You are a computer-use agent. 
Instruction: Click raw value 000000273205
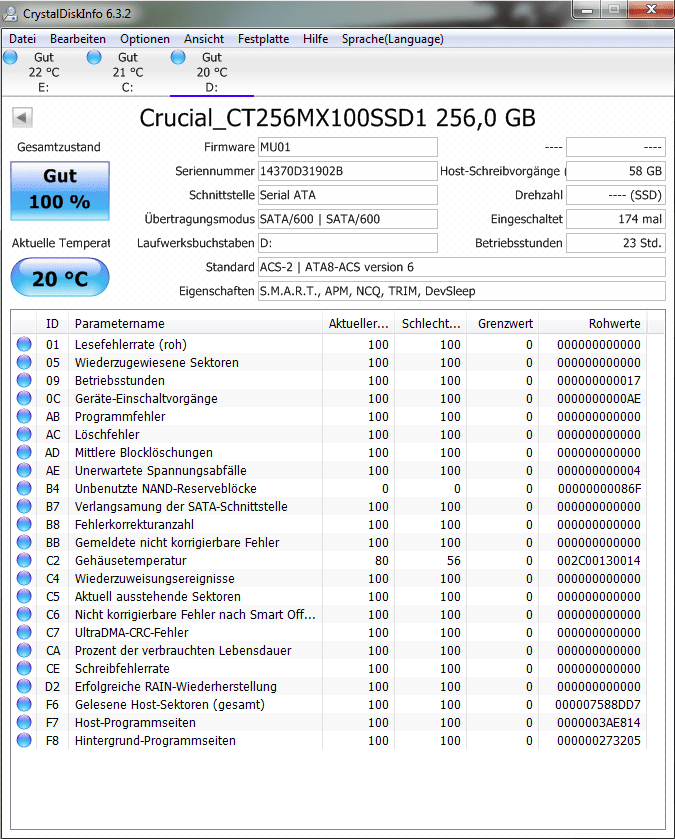pos(599,741)
